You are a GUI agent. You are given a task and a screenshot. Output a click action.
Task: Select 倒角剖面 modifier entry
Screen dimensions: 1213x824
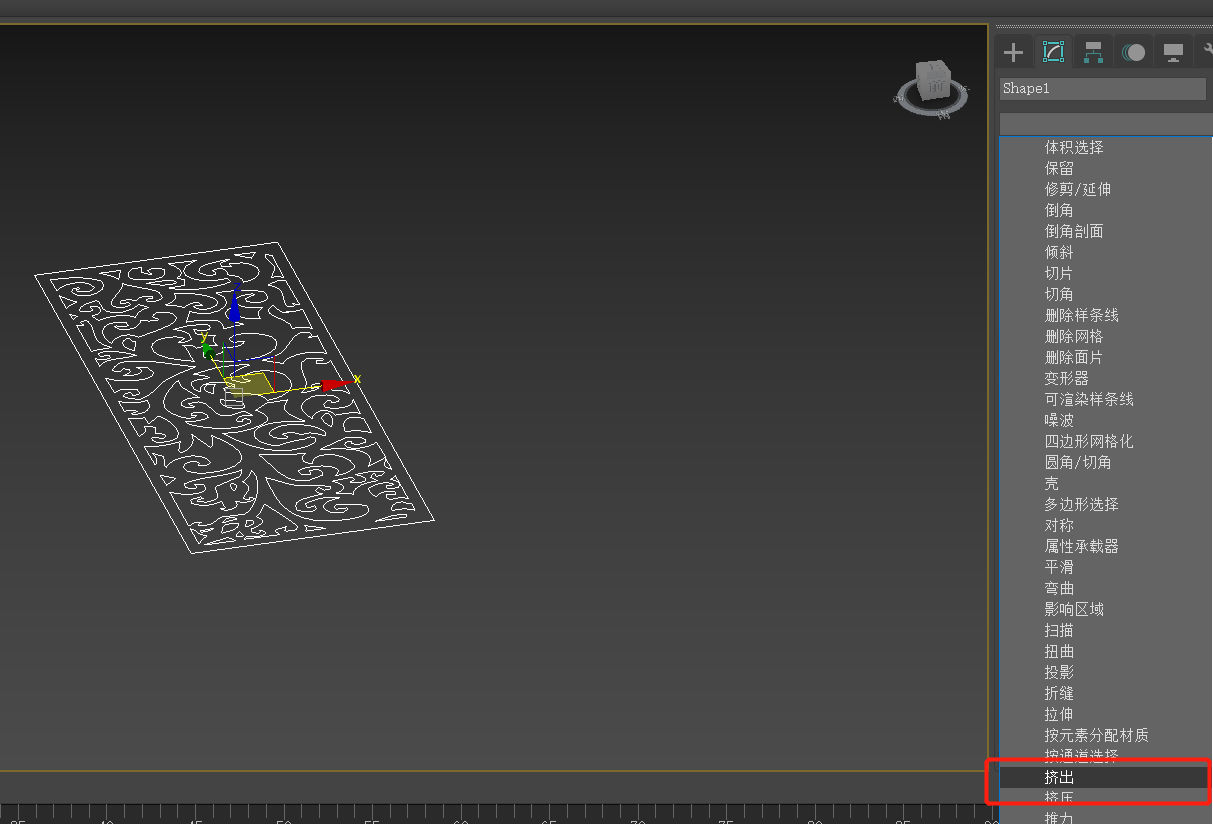tap(1074, 231)
